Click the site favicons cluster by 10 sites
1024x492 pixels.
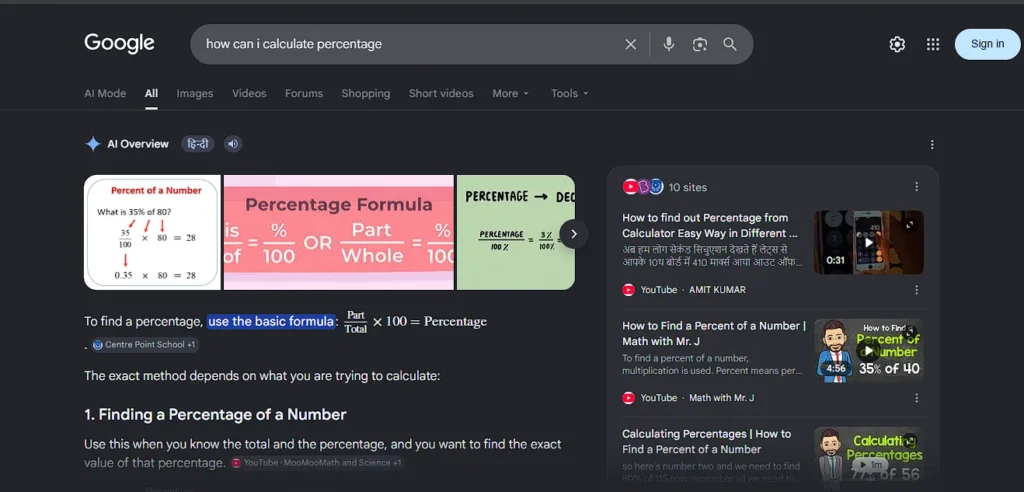click(643, 187)
